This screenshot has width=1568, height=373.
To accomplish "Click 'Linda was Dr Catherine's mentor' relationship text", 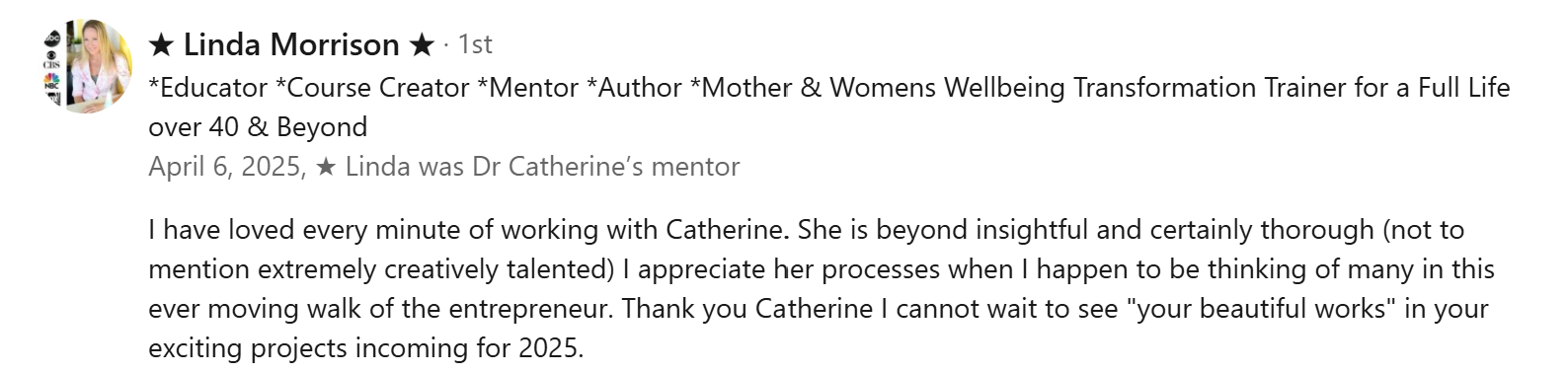I will 542,167.
